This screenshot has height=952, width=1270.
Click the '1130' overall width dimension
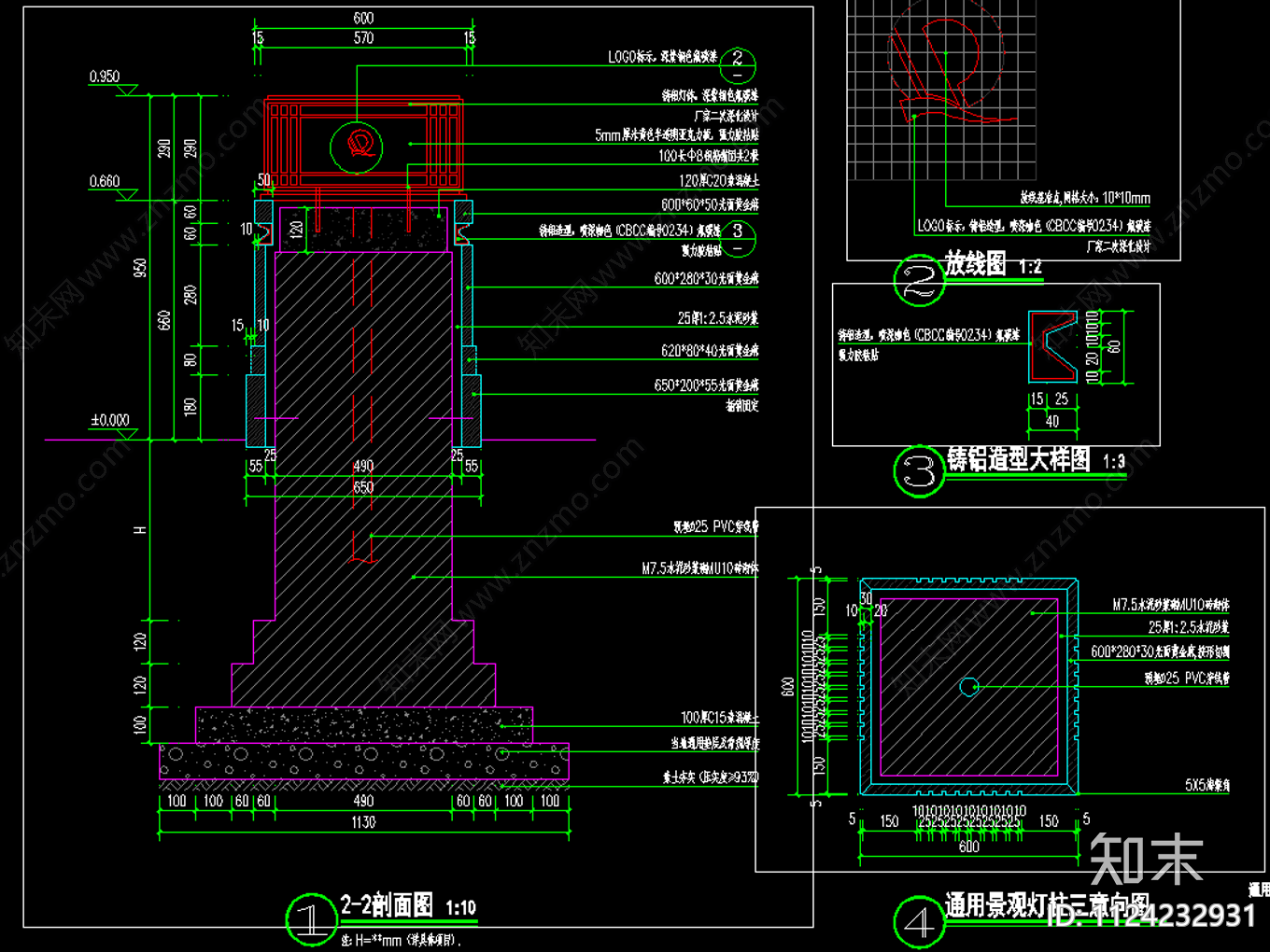[x=363, y=822]
